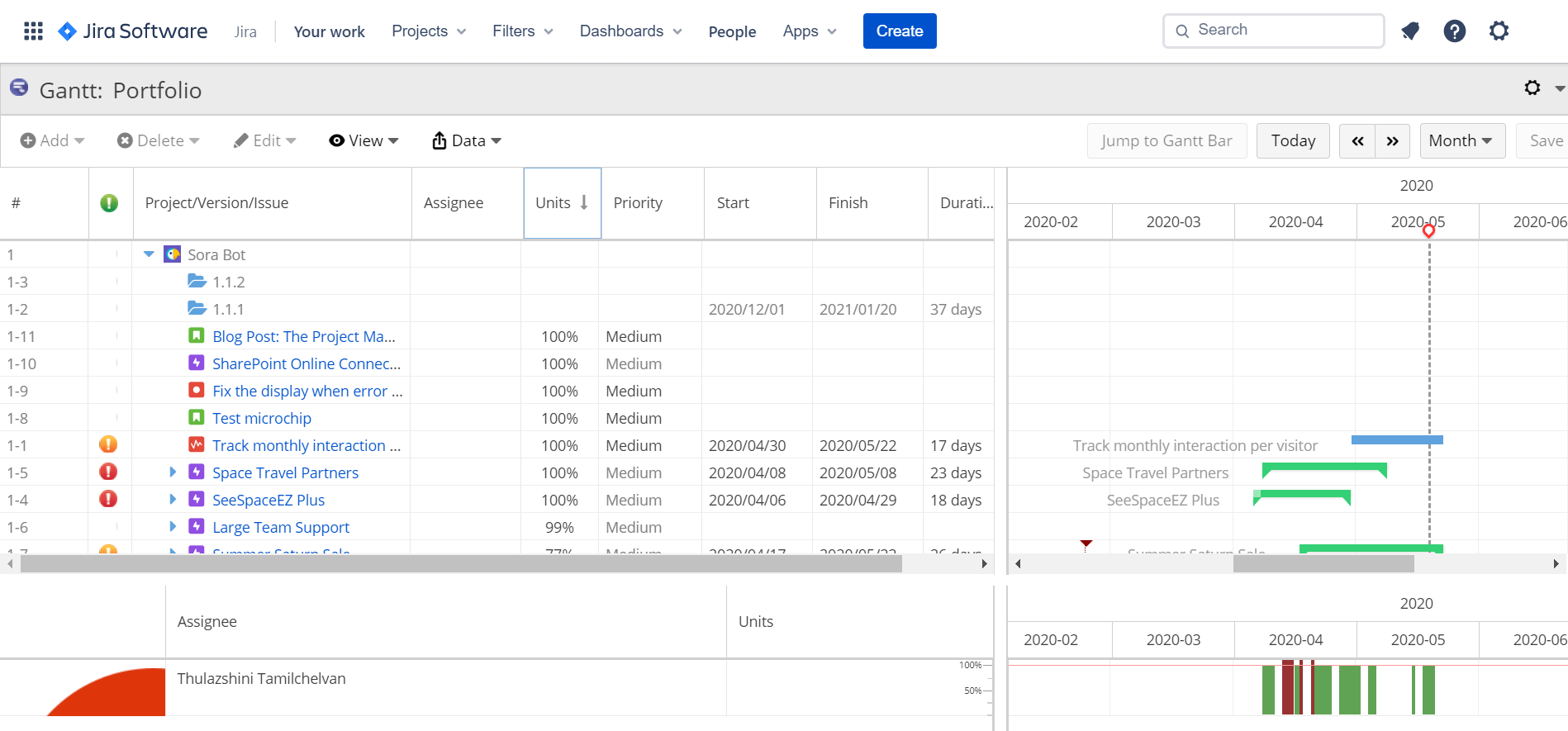This screenshot has width=1568, height=731.
Task: Go to Your work
Action: pyautogui.click(x=330, y=31)
